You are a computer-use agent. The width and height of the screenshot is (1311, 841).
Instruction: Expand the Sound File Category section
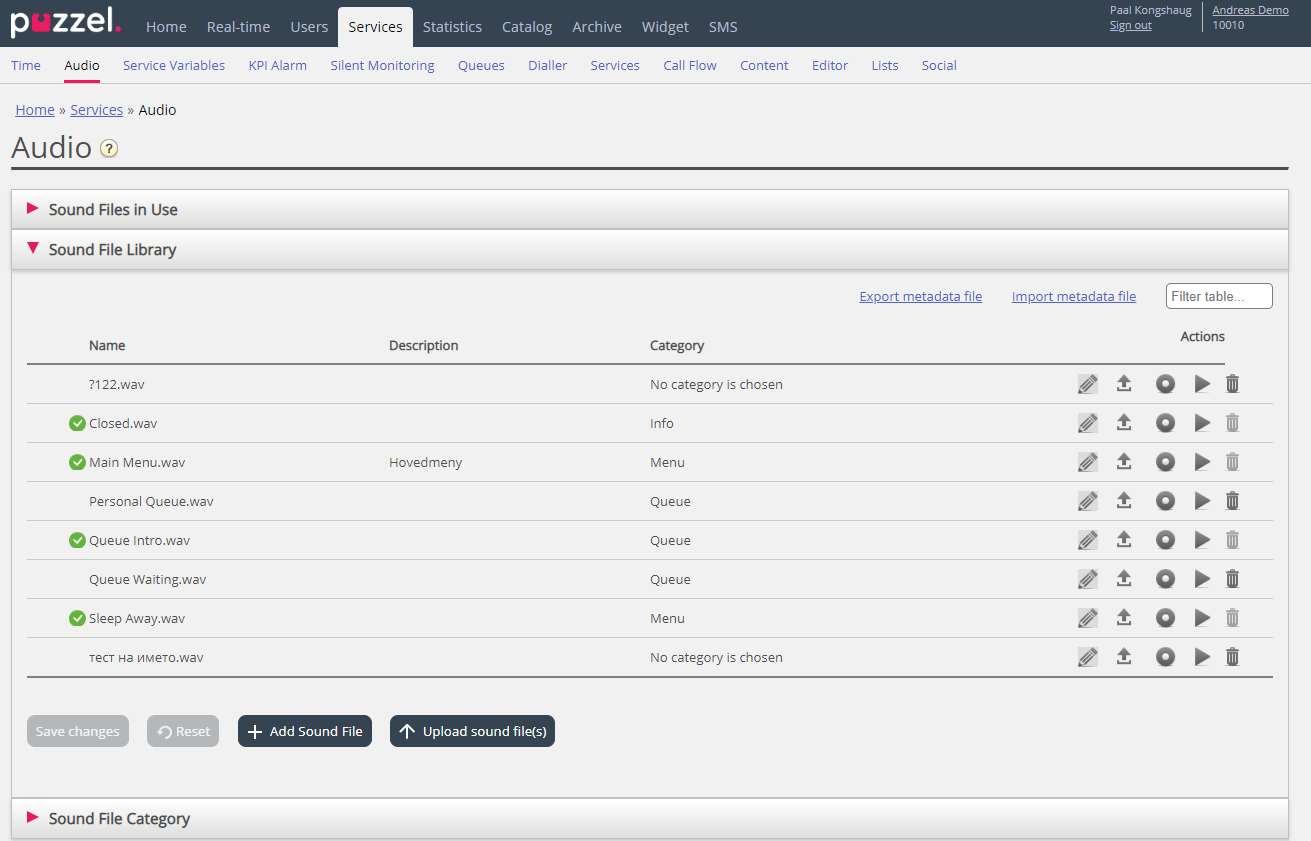point(119,819)
